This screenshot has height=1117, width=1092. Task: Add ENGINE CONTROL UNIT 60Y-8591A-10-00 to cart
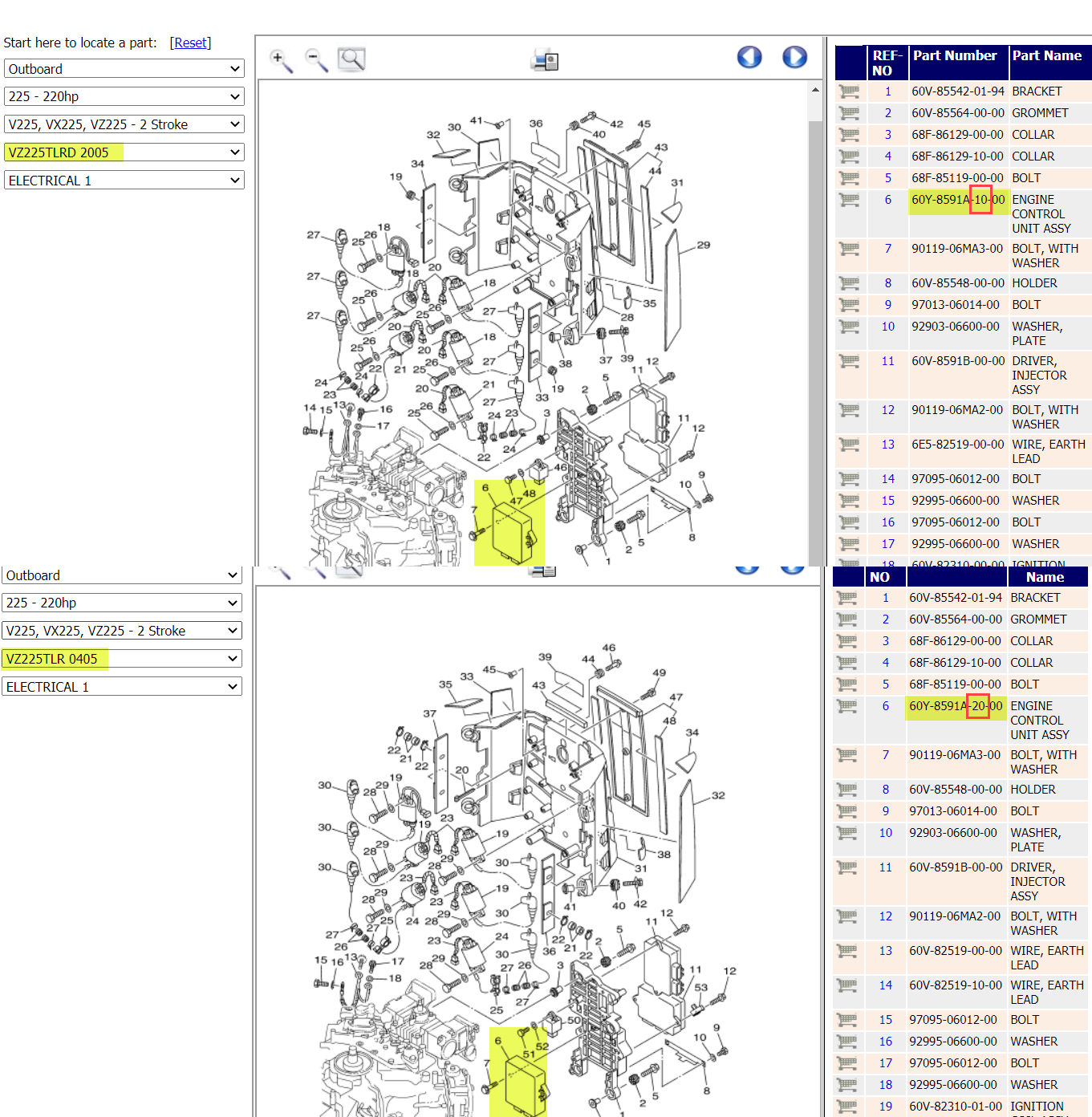849,200
